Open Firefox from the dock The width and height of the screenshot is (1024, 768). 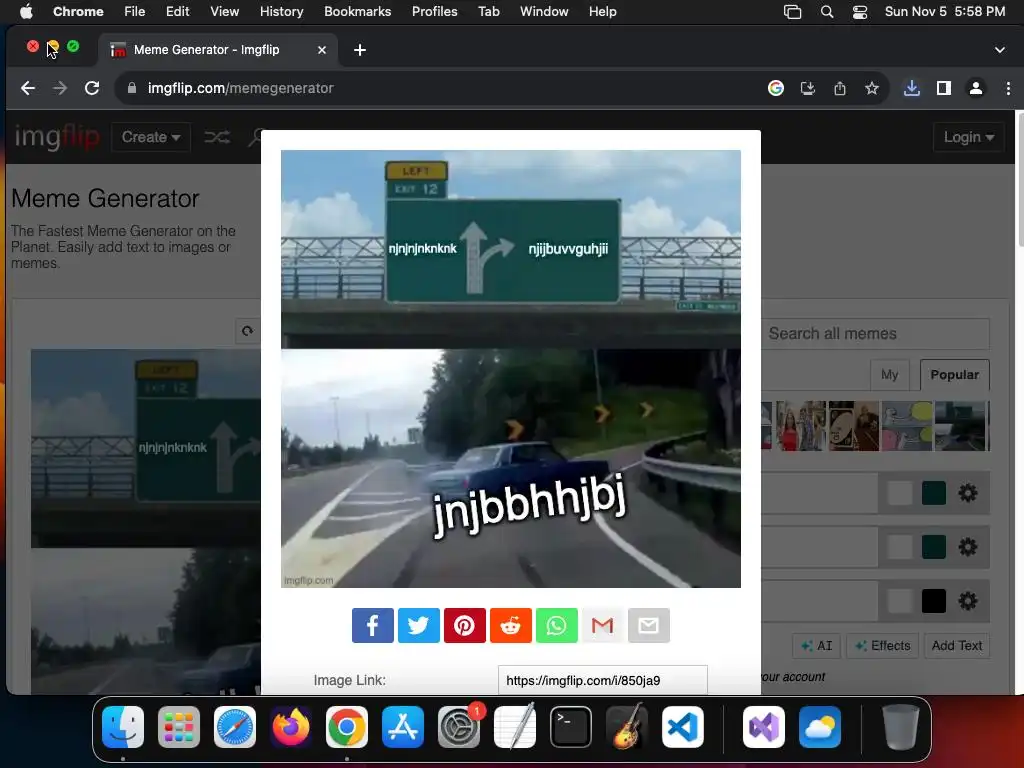[291, 727]
